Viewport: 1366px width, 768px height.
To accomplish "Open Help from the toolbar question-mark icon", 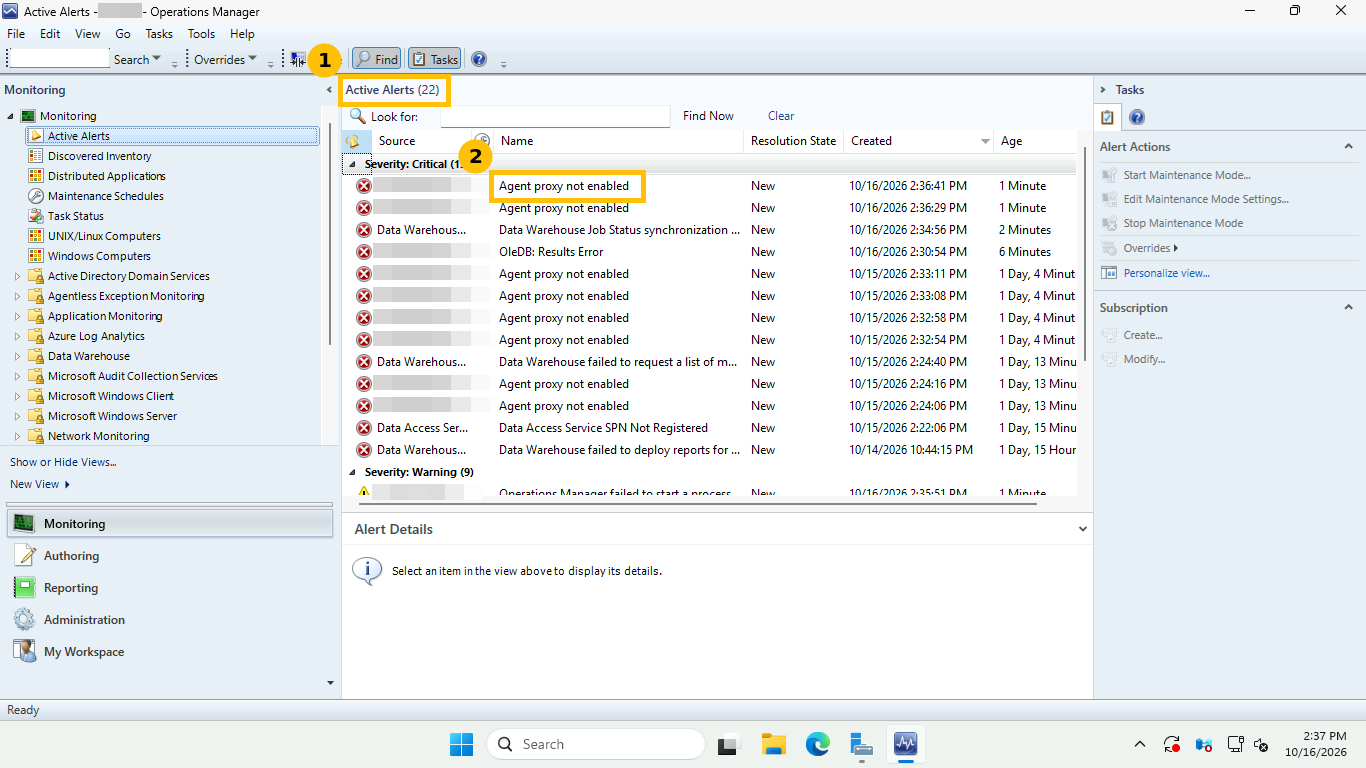I will pyautogui.click(x=479, y=60).
